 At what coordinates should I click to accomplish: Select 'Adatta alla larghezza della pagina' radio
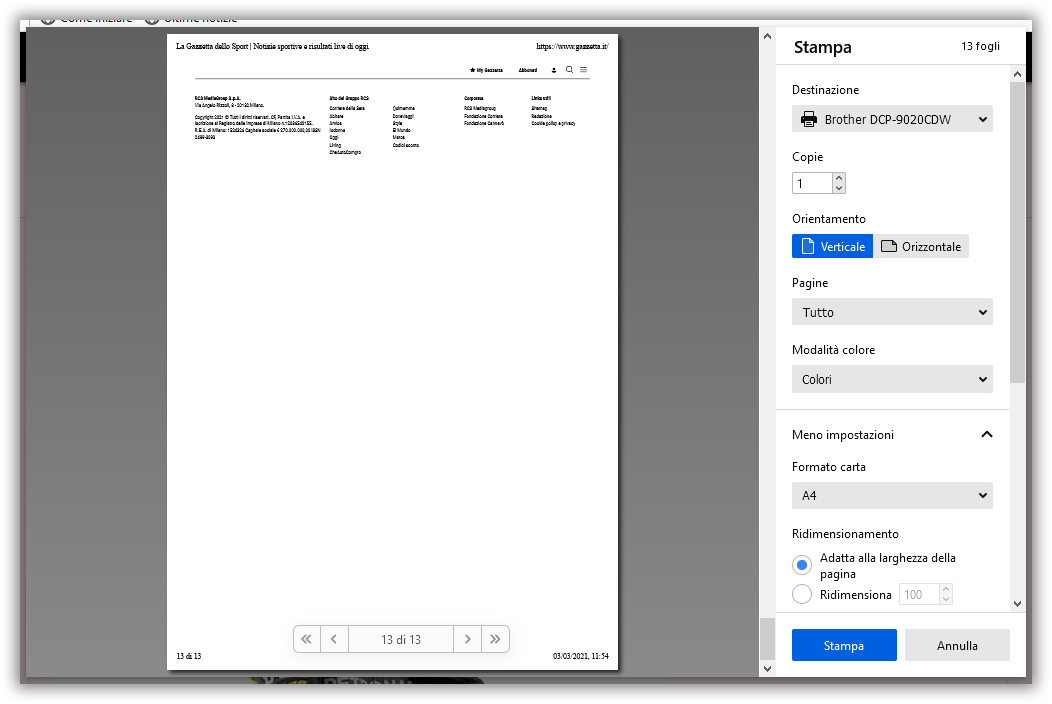click(x=802, y=565)
